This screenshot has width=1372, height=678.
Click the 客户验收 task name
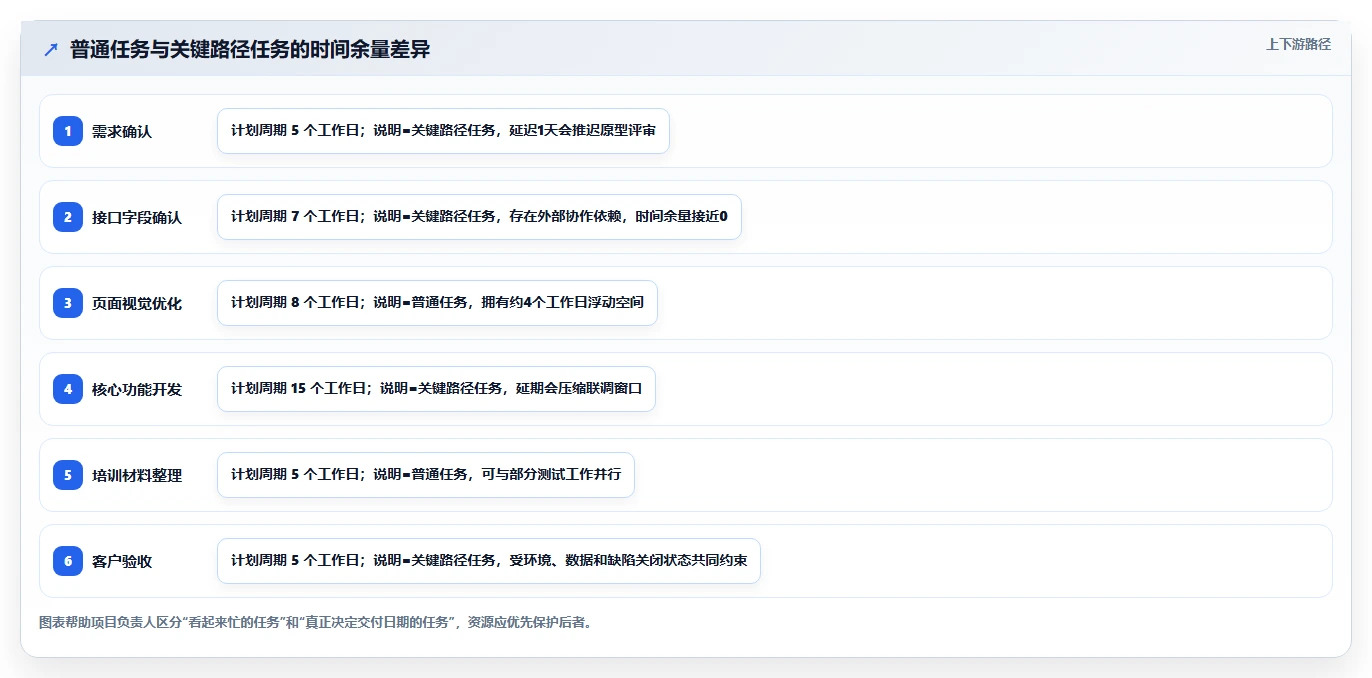tap(122, 561)
